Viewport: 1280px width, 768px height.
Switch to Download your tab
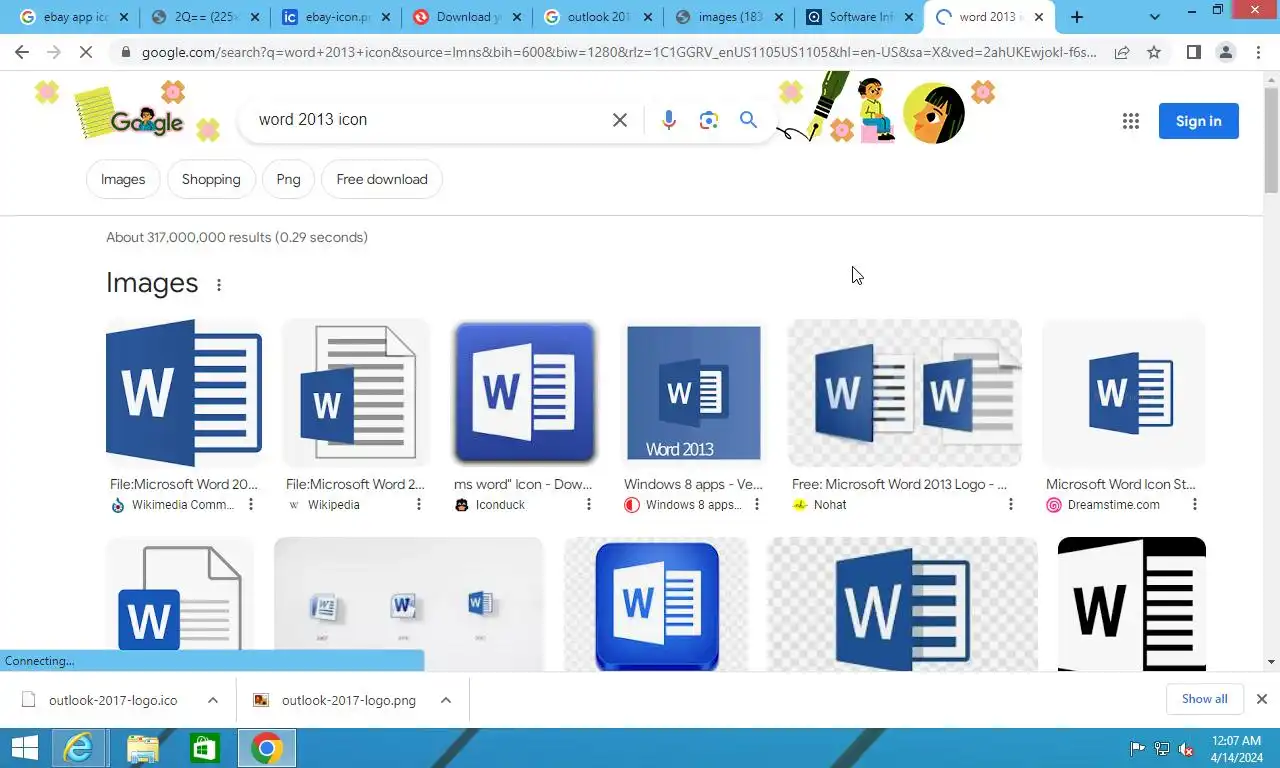468,17
